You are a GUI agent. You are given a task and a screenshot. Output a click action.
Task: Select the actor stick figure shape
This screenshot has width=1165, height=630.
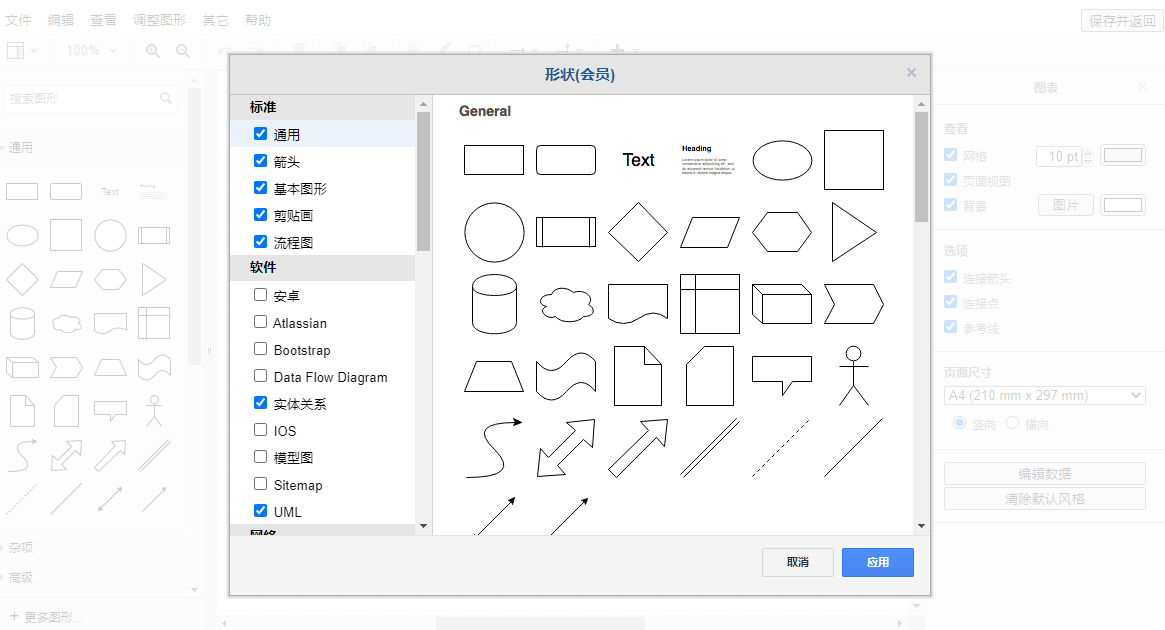point(854,376)
